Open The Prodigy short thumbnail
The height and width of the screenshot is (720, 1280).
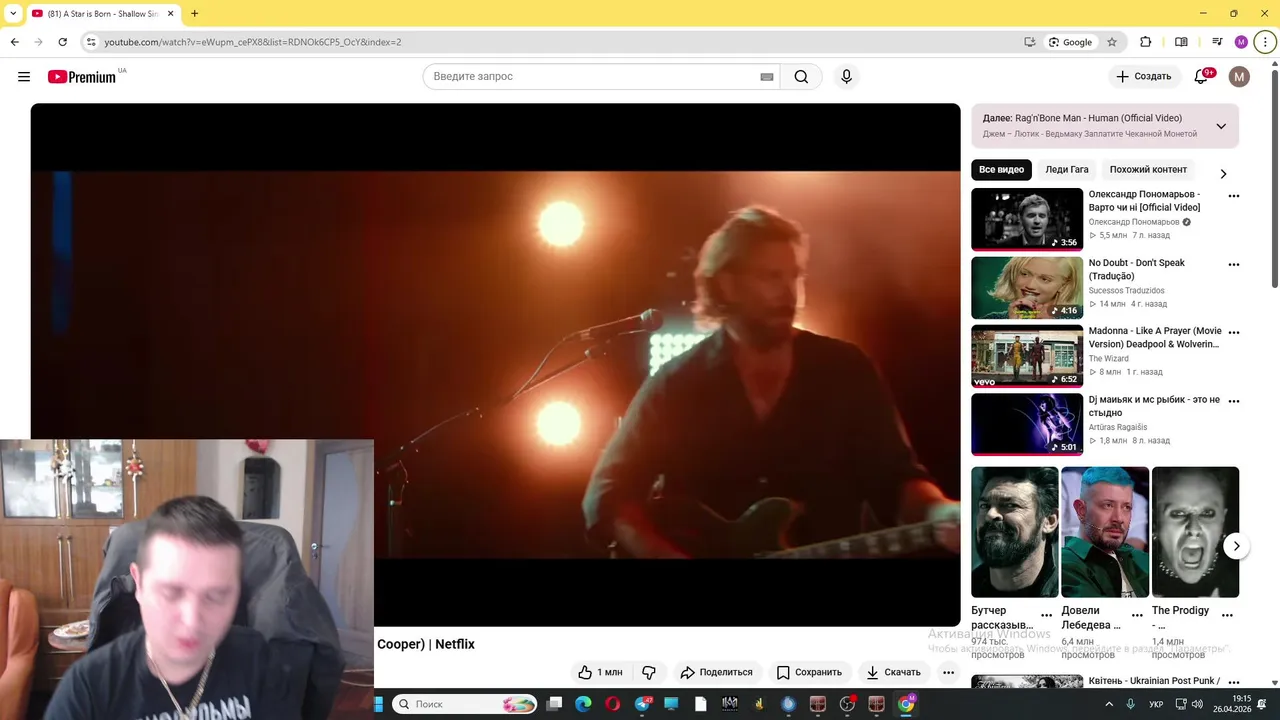1195,532
